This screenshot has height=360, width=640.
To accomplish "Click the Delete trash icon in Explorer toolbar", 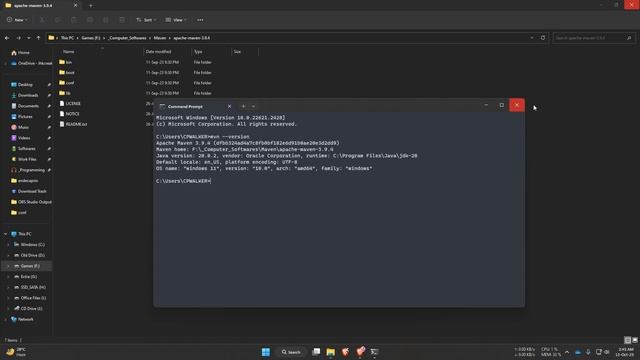I will tap(122, 20).
